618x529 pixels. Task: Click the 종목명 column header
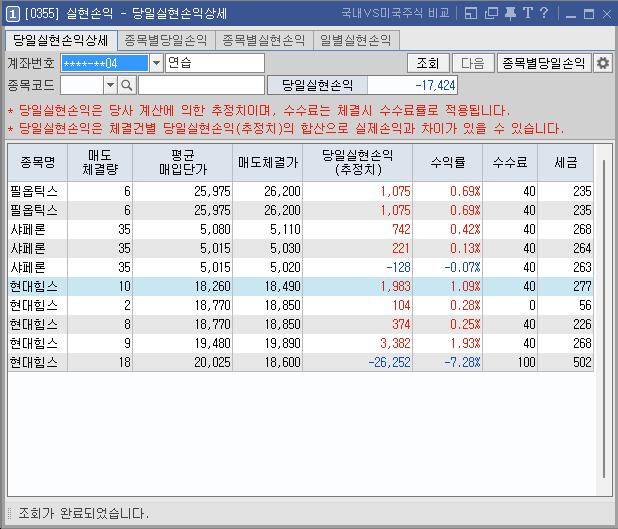point(38,162)
